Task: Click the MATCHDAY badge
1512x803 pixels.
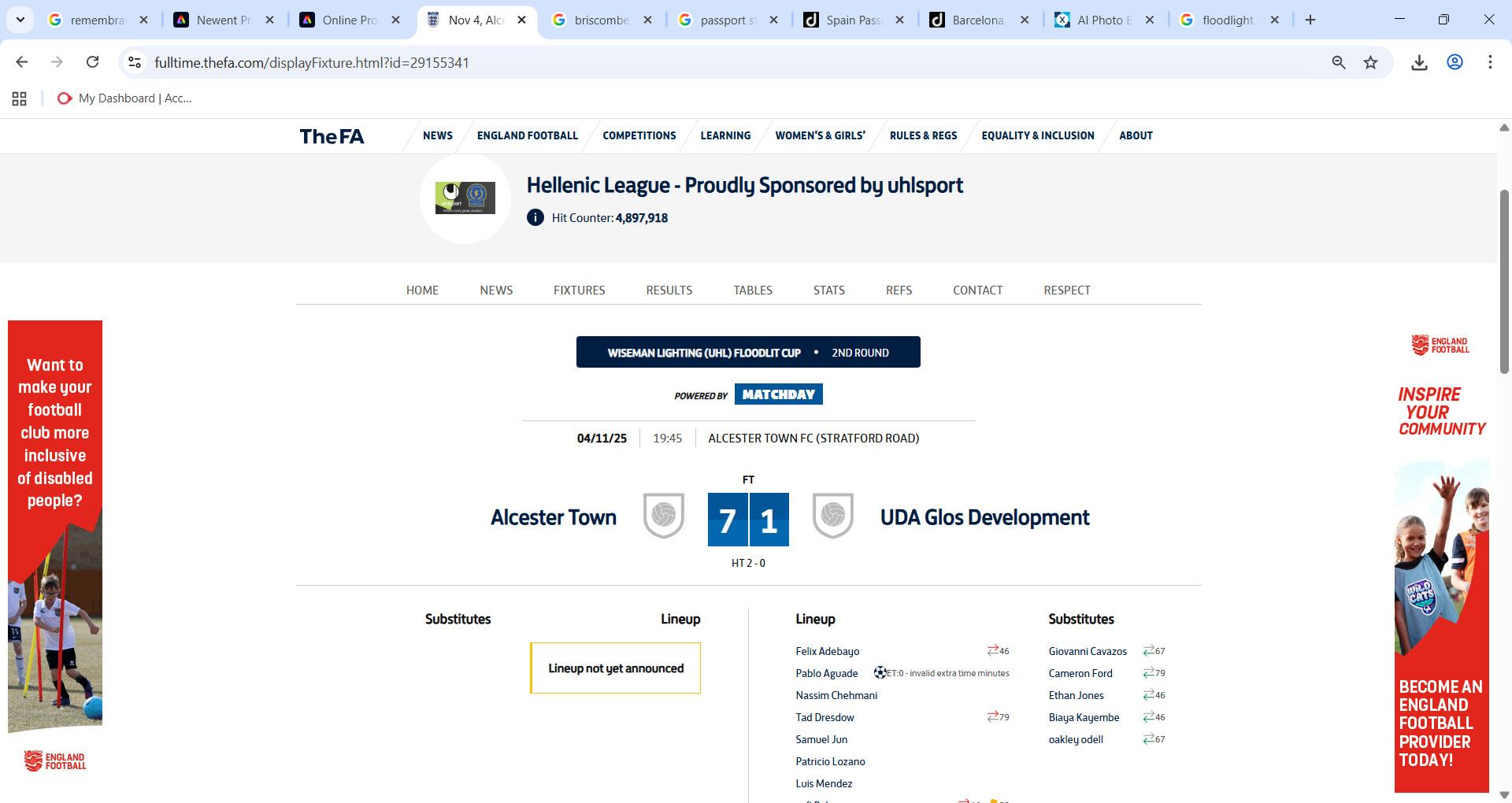Action: (x=779, y=394)
